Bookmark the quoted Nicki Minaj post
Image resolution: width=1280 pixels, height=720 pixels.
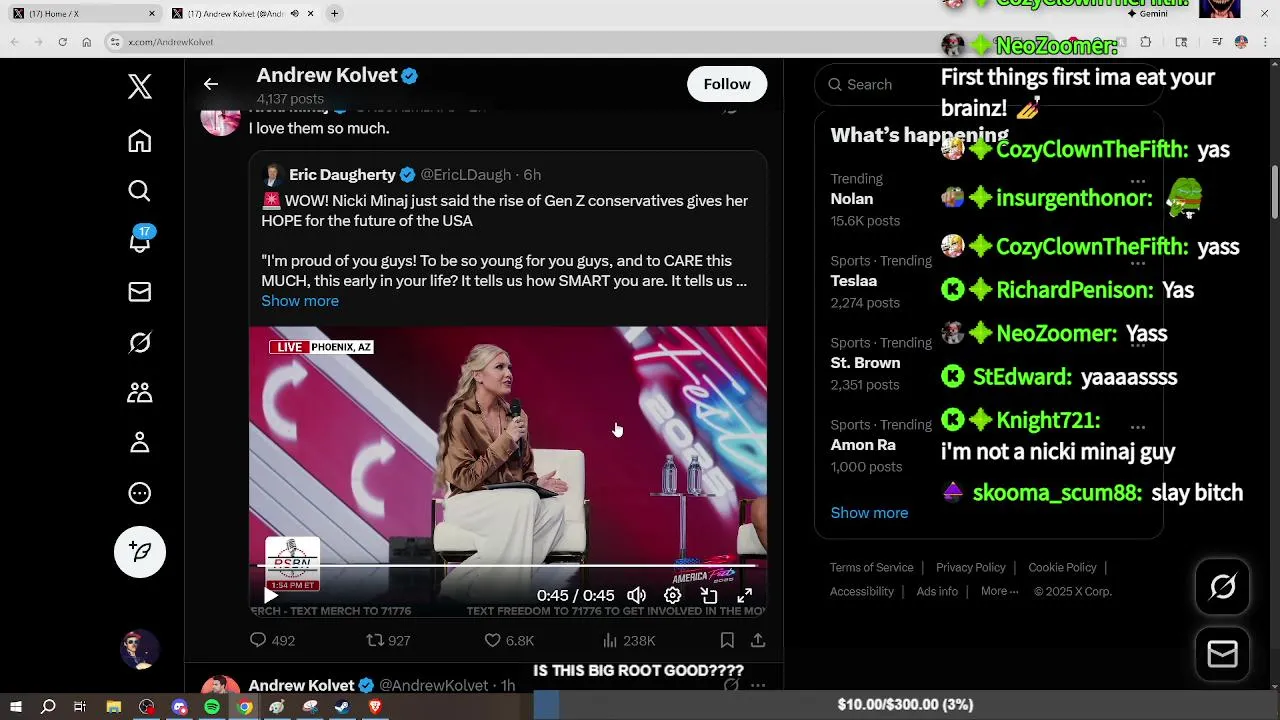coord(727,640)
